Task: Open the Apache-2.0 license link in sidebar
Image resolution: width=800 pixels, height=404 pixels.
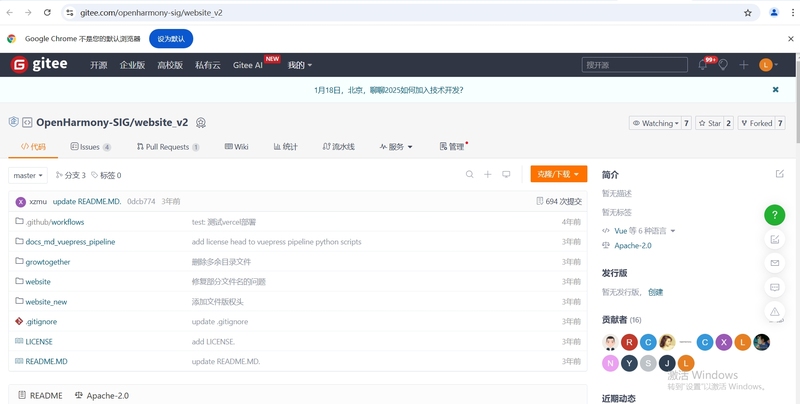Action: [x=633, y=245]
